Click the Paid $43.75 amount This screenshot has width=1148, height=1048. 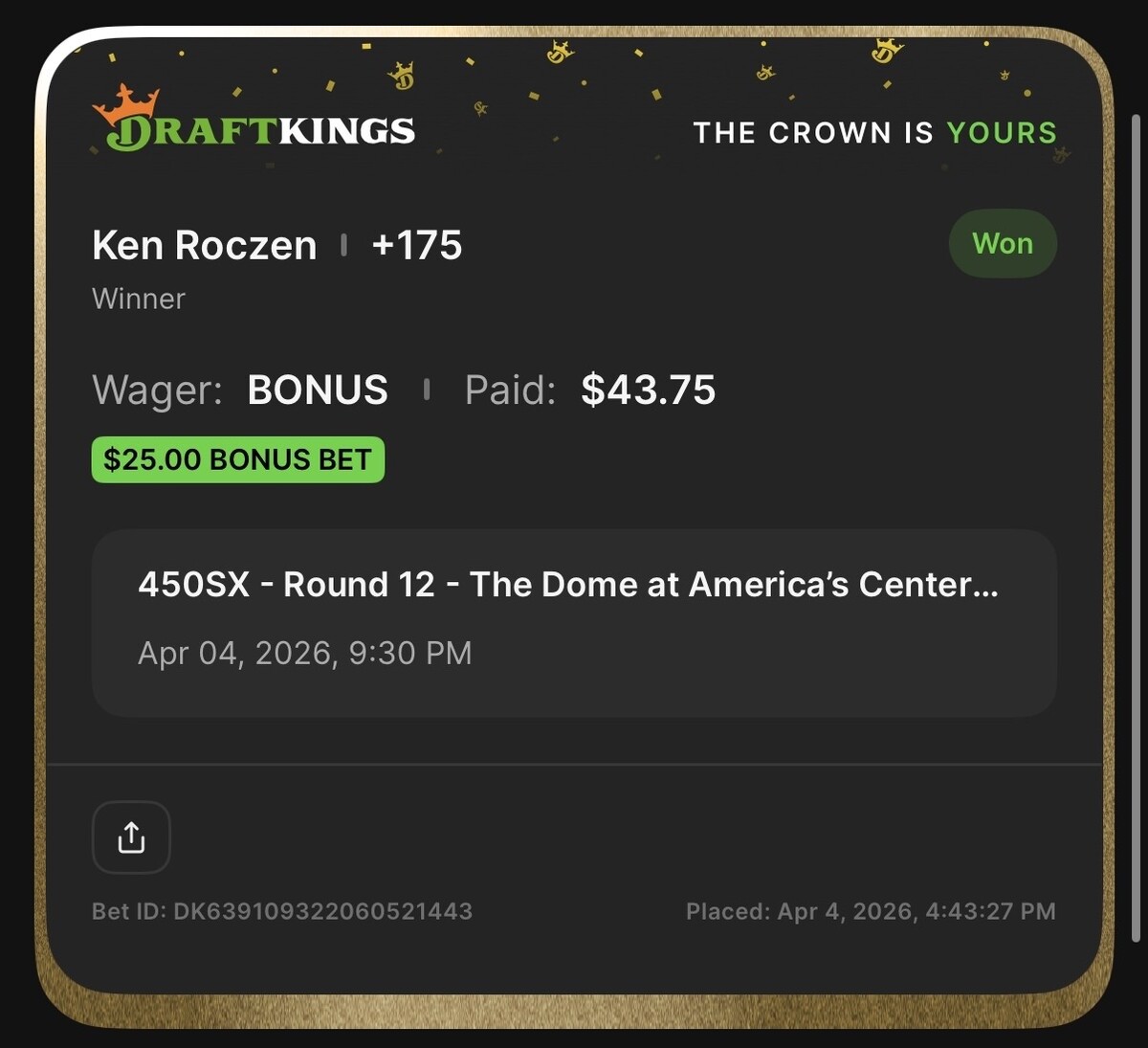point(649,390)
